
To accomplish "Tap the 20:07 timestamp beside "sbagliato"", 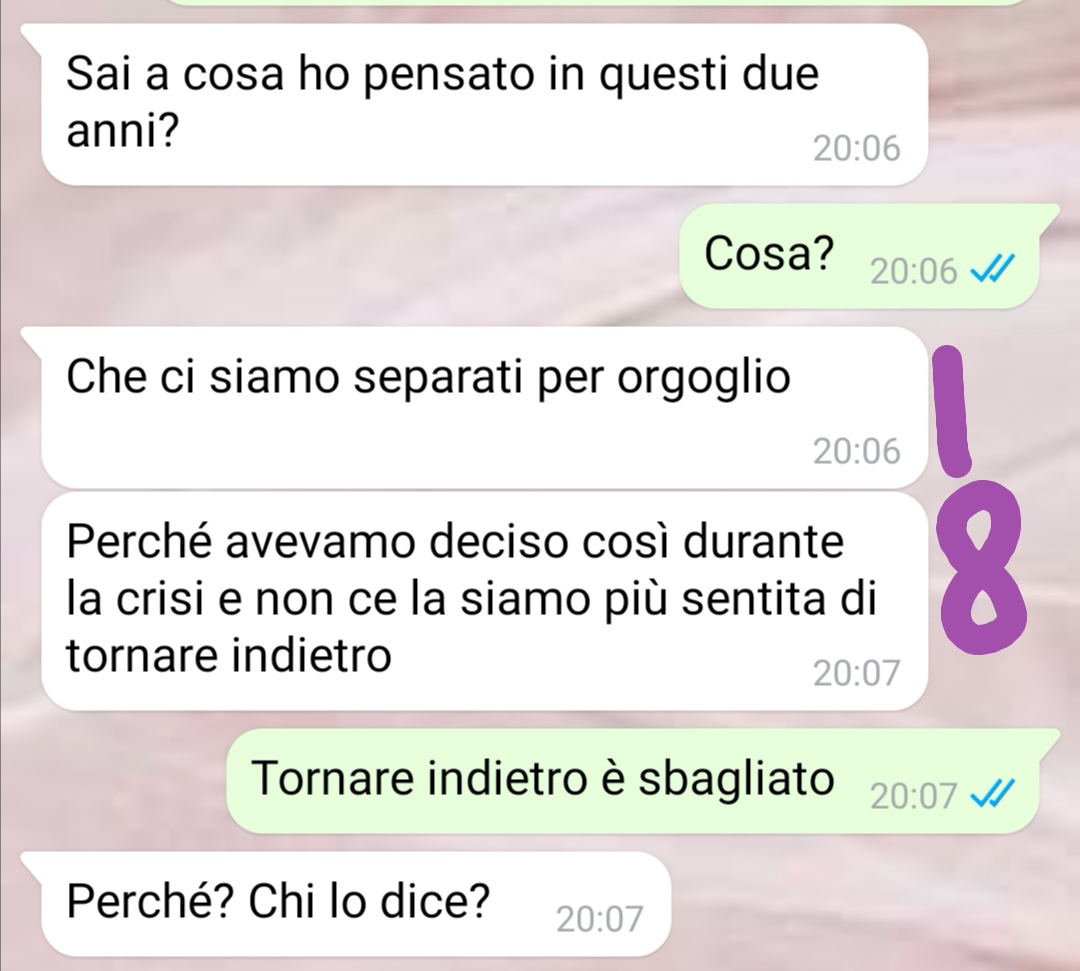I will coord(913,797).
